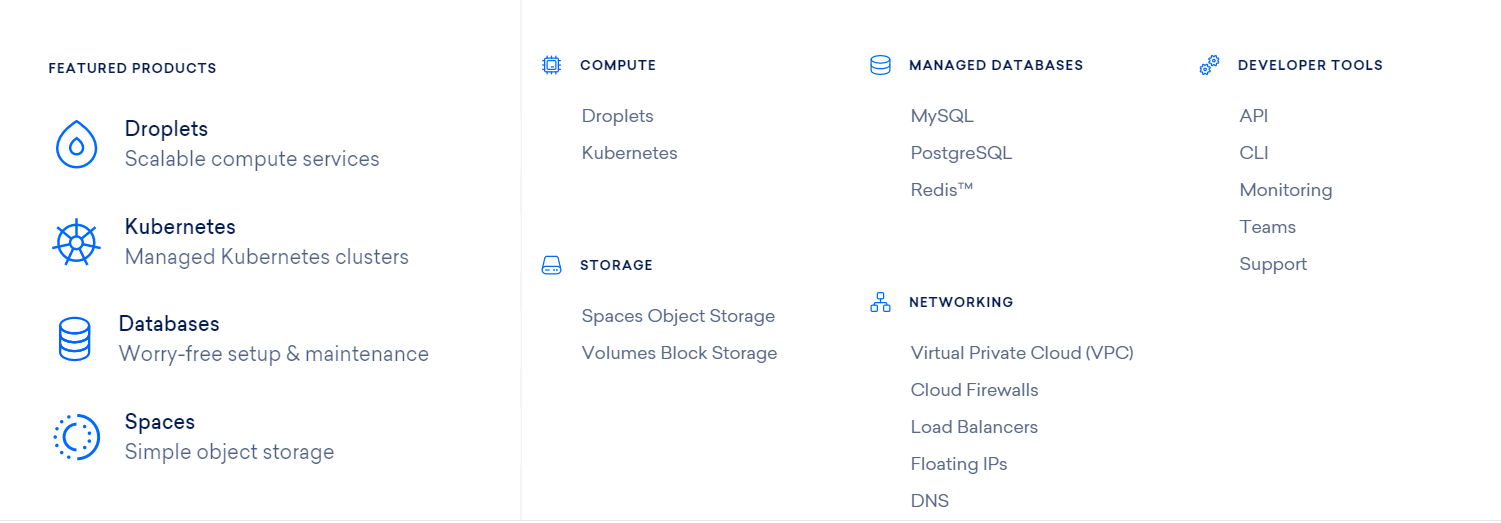Go to PostgreSQL database page

click(x=961, y=153)
